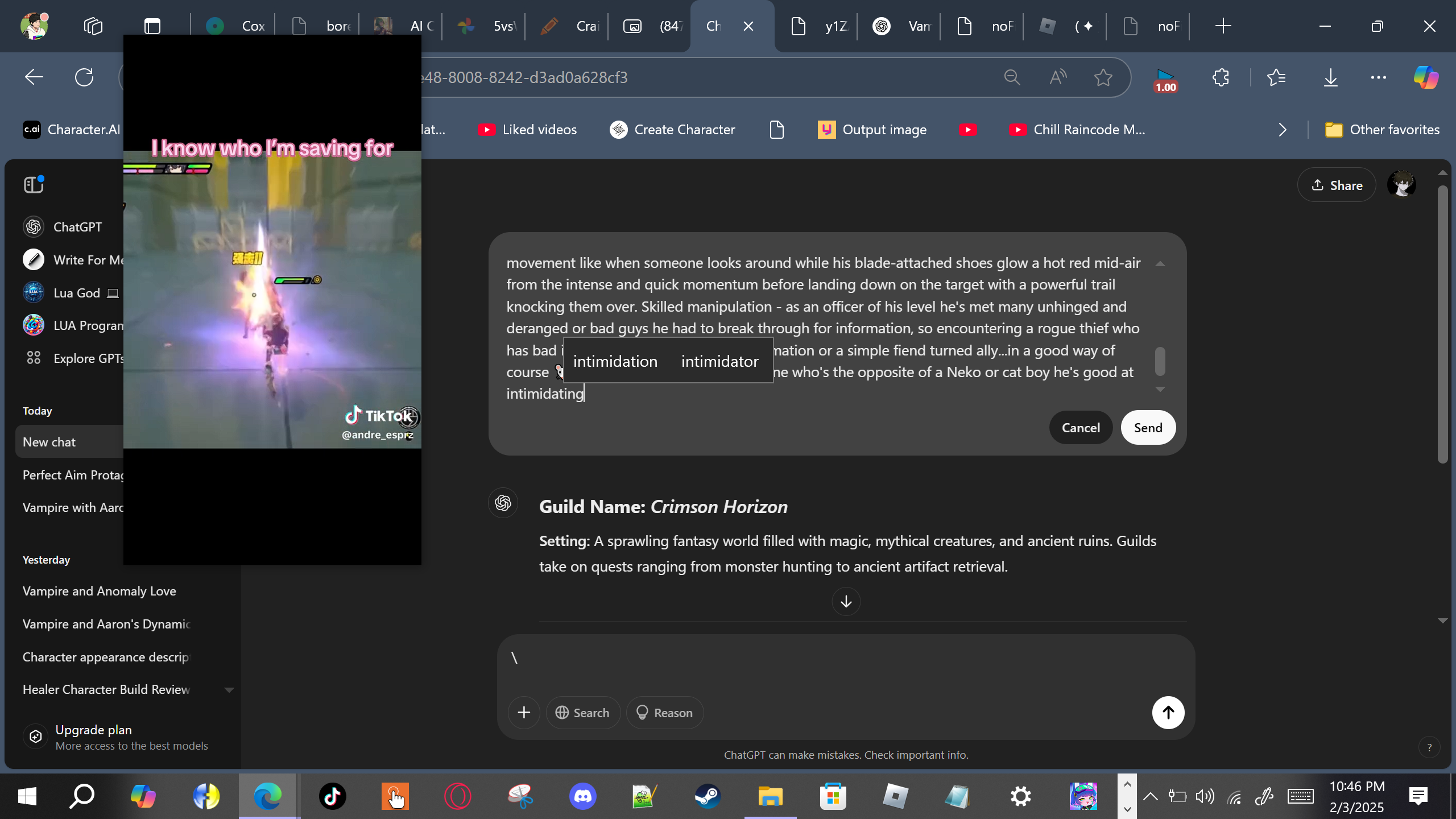Toggle the Reason option in the composer
This screenshot has width=1456, height=819.
pos(665,713)
